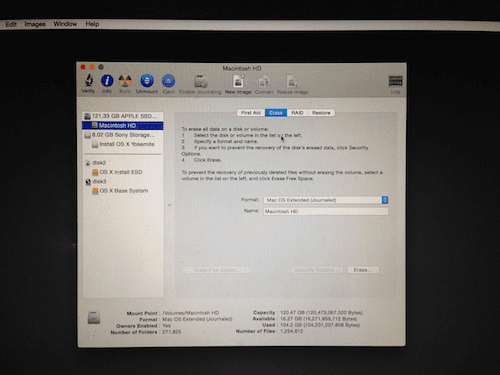The width and height of the screenshot is (500, 375).
Task: Click the Available value 16.27 GB
Action: pyautogui.click(x=318, y=319)
